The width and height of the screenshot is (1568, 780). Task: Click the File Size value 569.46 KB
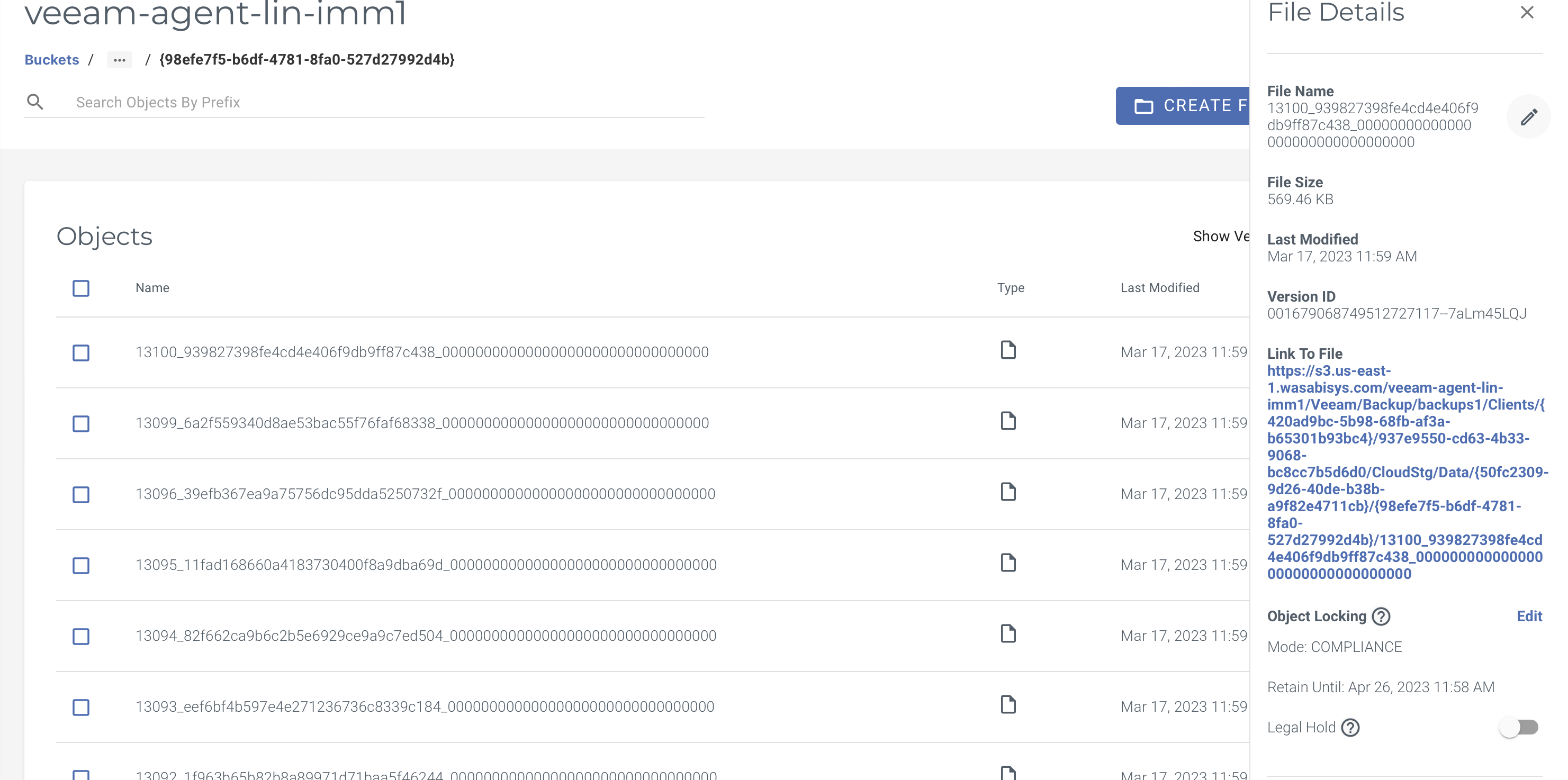[1300, 199]
